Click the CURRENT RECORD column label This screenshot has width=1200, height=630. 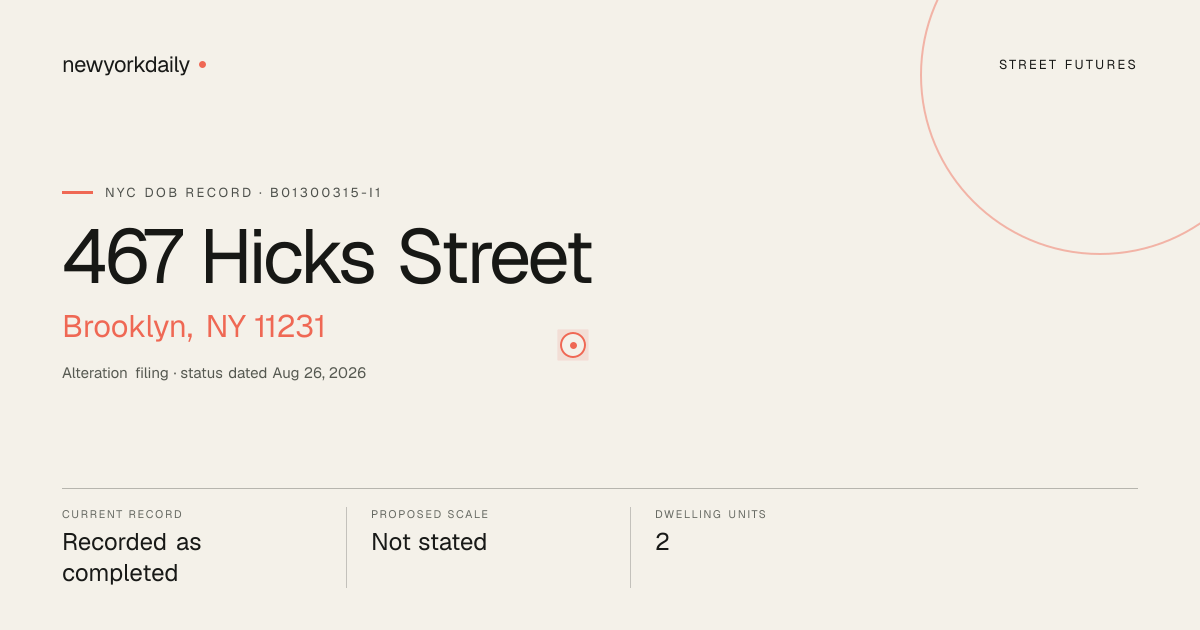tap(122, 514)
